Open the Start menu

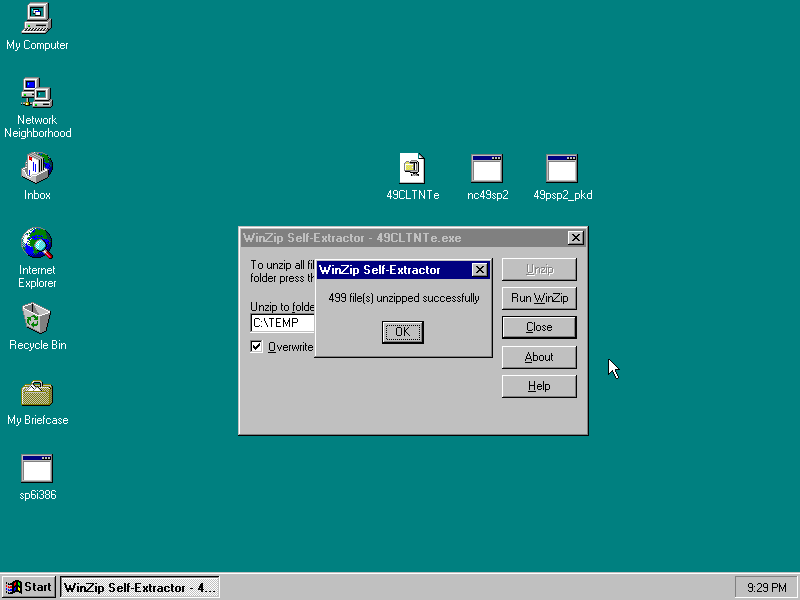click(29, 587)
